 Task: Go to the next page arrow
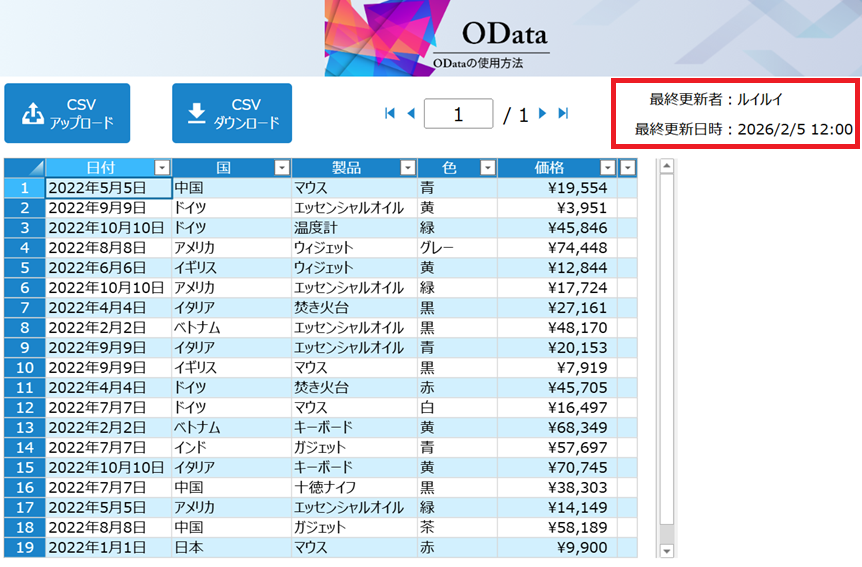(x=543, y=114)
